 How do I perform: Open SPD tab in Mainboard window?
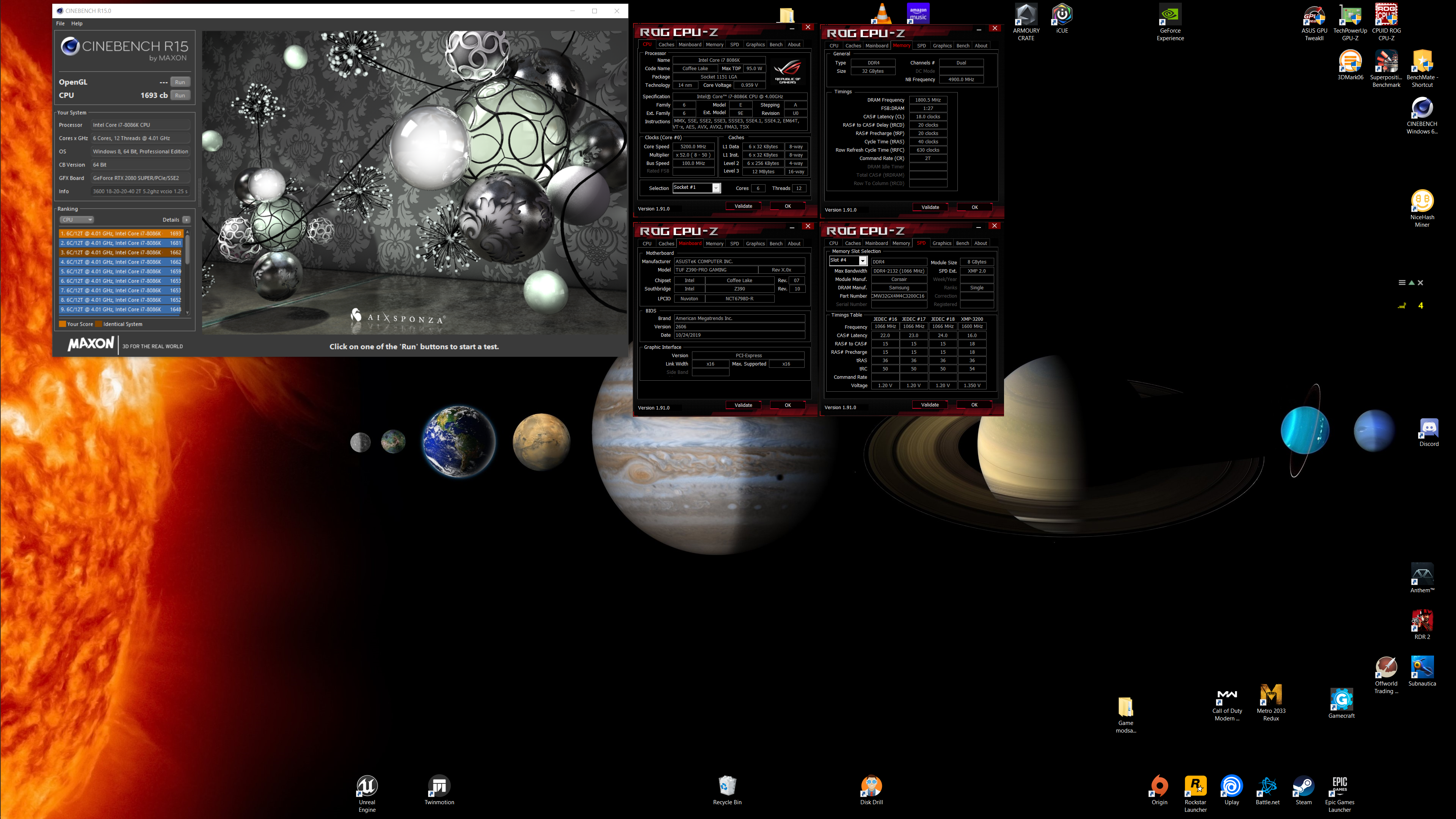[734, 243]
